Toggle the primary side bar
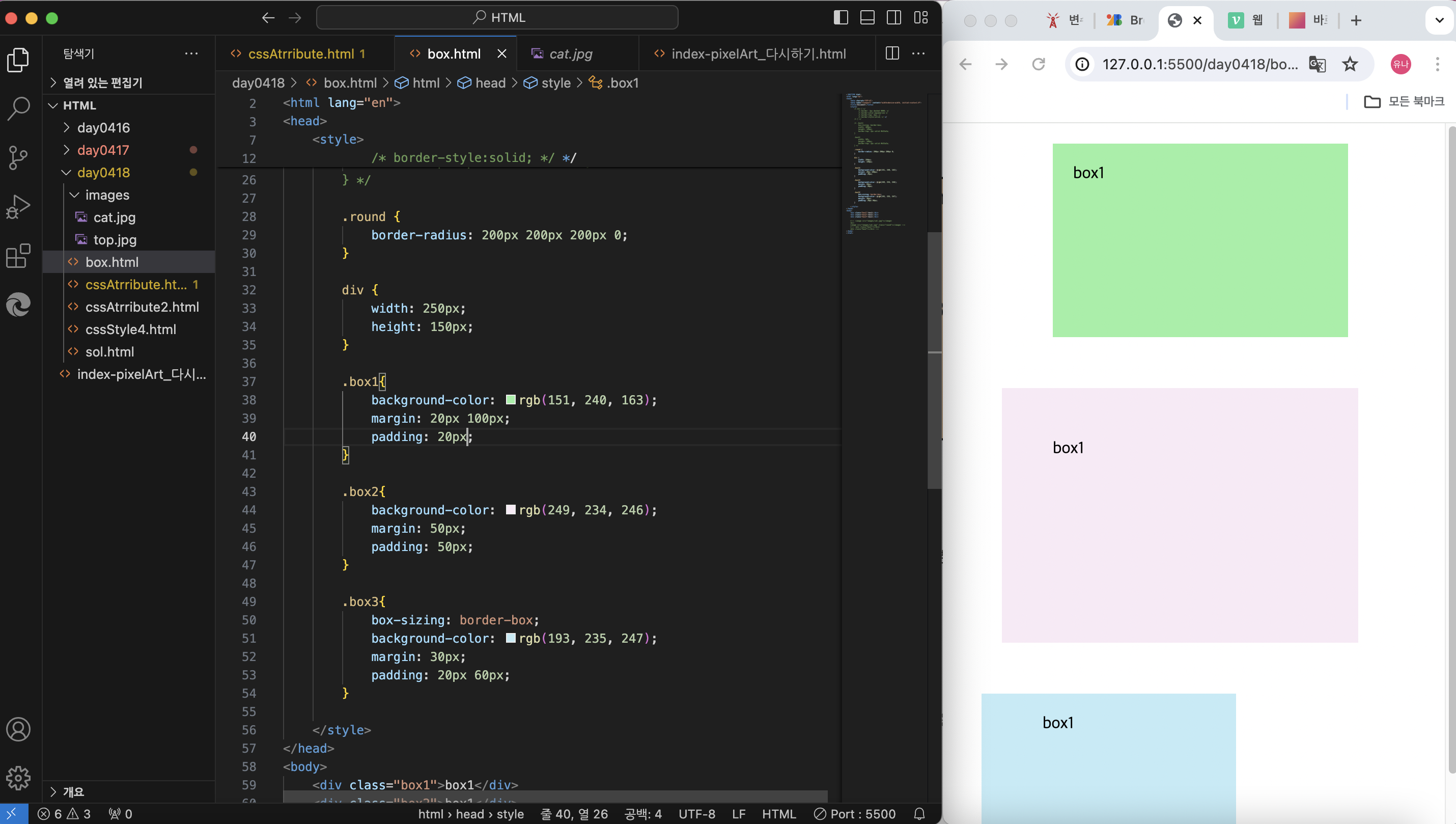 click(841, 17)
